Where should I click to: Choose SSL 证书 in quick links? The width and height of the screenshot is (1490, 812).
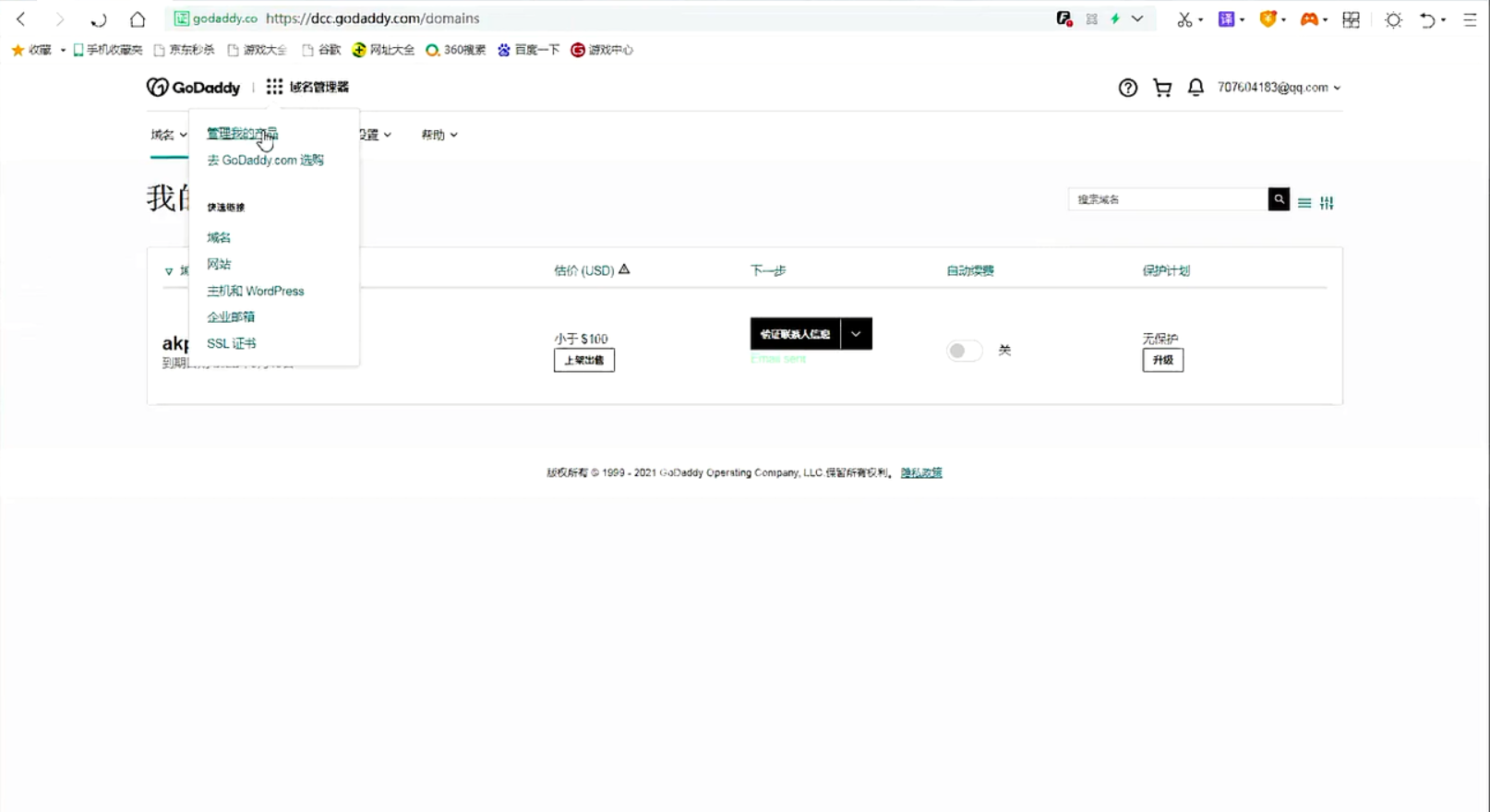coord(231,343)
